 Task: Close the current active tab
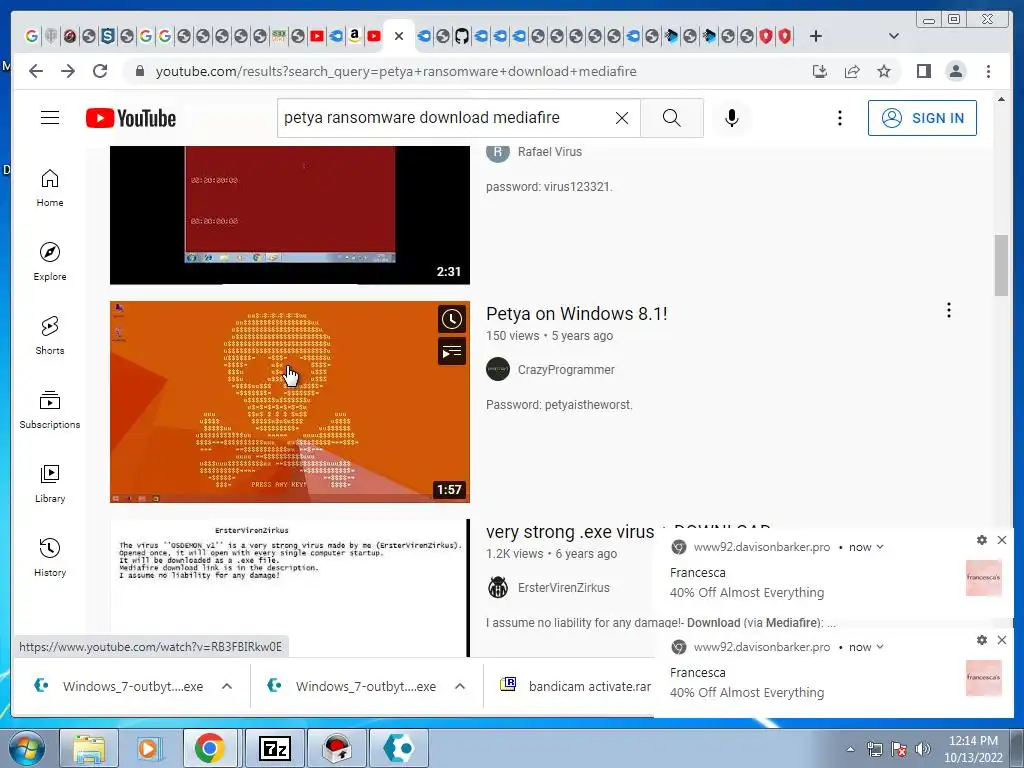coord(399,36)
